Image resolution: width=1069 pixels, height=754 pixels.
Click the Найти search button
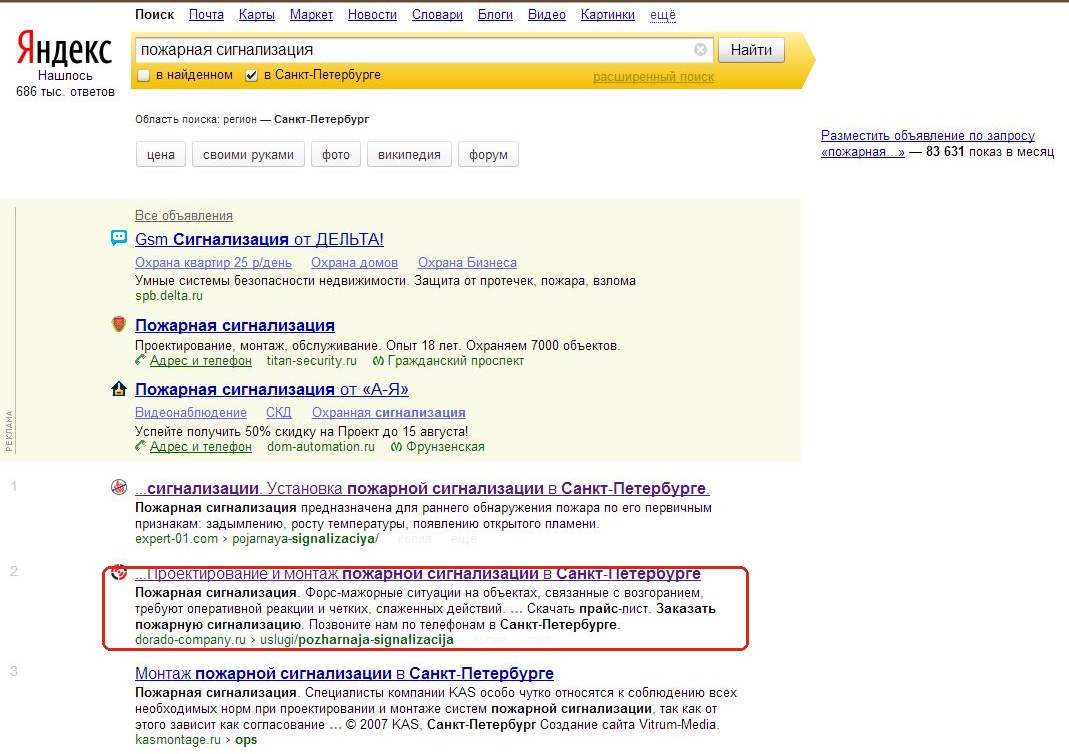tap(751, 50)
